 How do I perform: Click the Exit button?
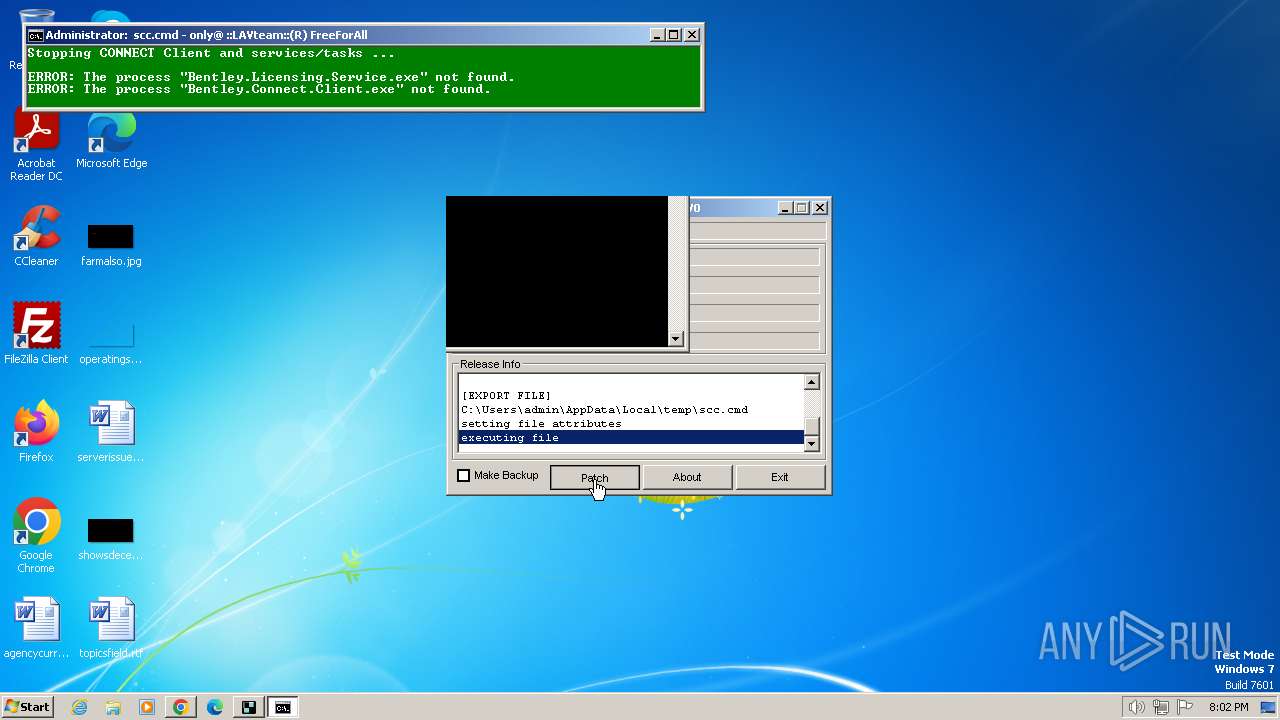(x=780, y=478)
